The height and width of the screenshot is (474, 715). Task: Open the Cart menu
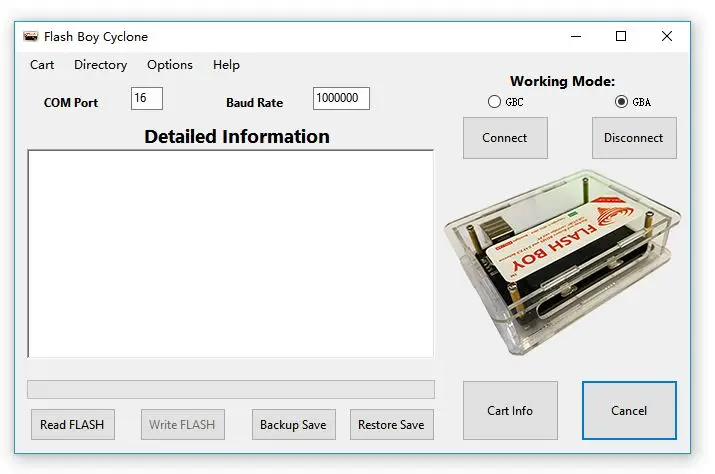[42, 65]
